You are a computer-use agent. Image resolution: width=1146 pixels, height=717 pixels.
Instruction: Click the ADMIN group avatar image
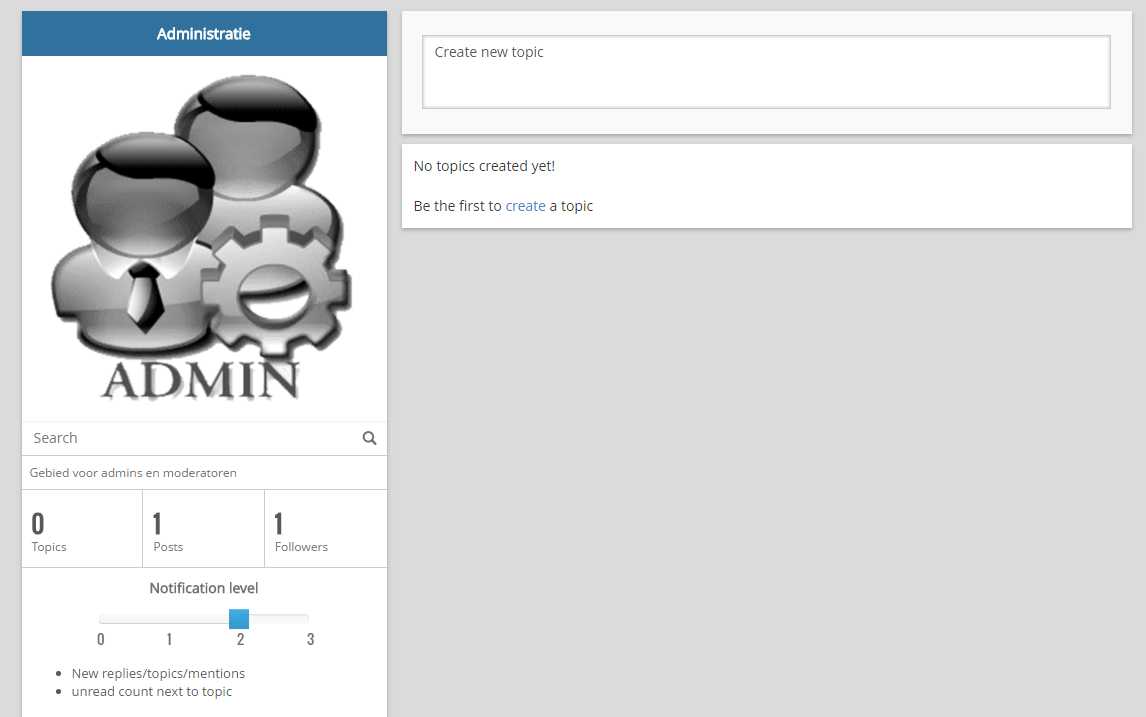(204, 238)
